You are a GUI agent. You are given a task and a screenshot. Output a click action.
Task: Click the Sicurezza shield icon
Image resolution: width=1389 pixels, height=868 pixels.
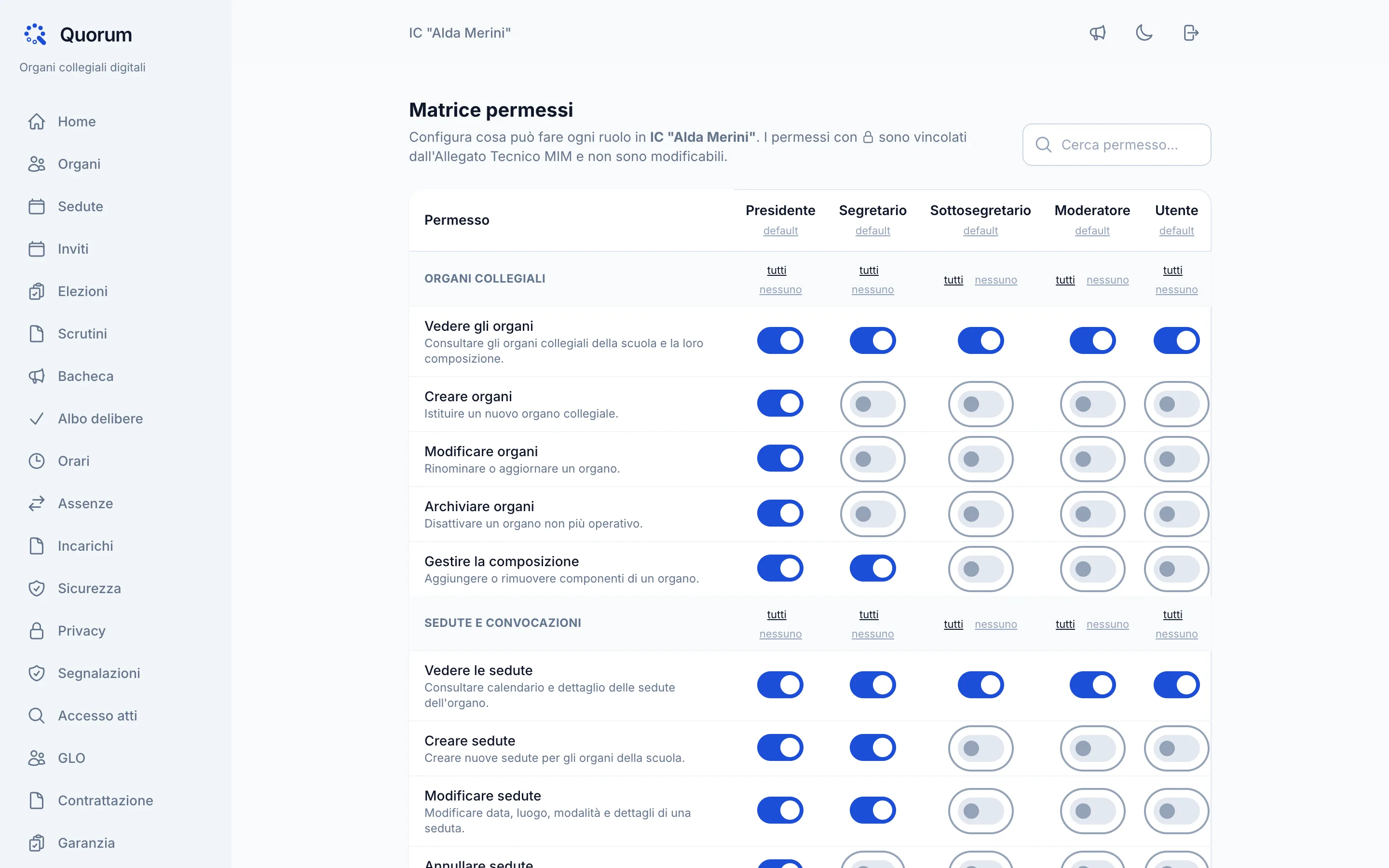click(x=37, y=588)
